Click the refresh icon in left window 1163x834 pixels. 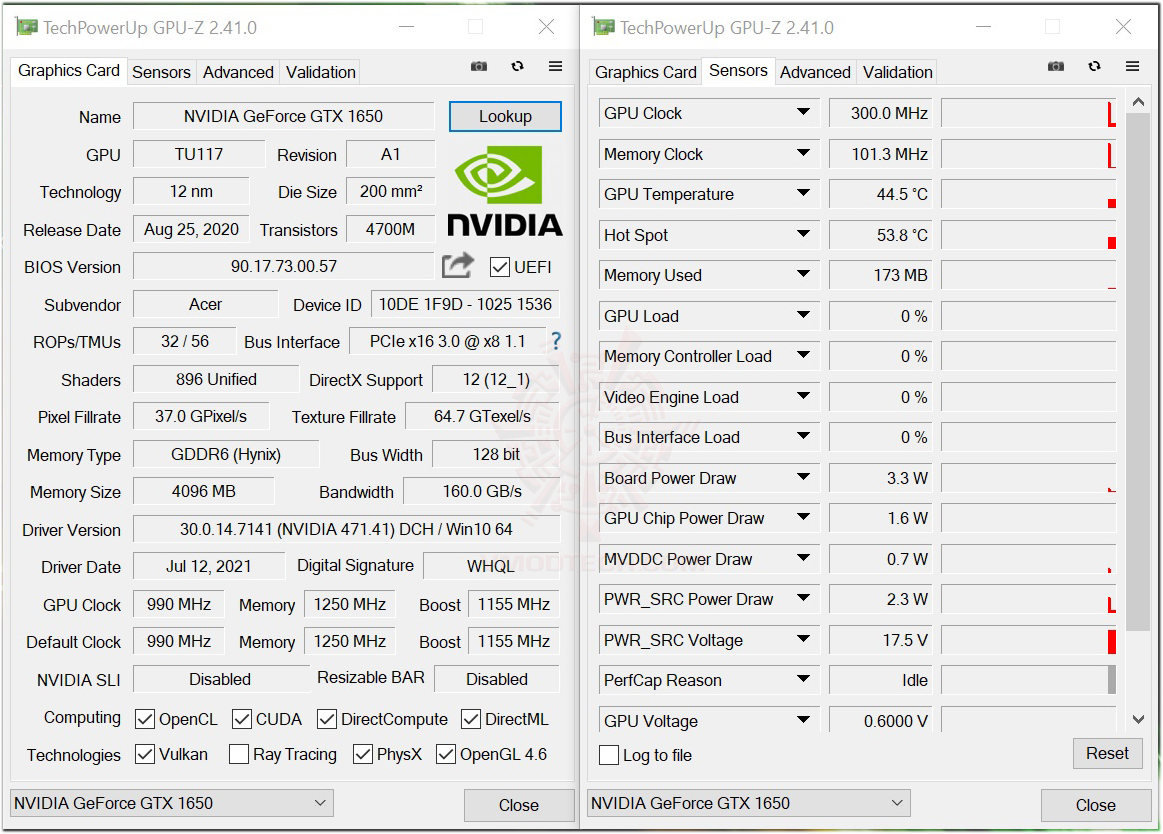pyautogui.click(x=518, y=67)
